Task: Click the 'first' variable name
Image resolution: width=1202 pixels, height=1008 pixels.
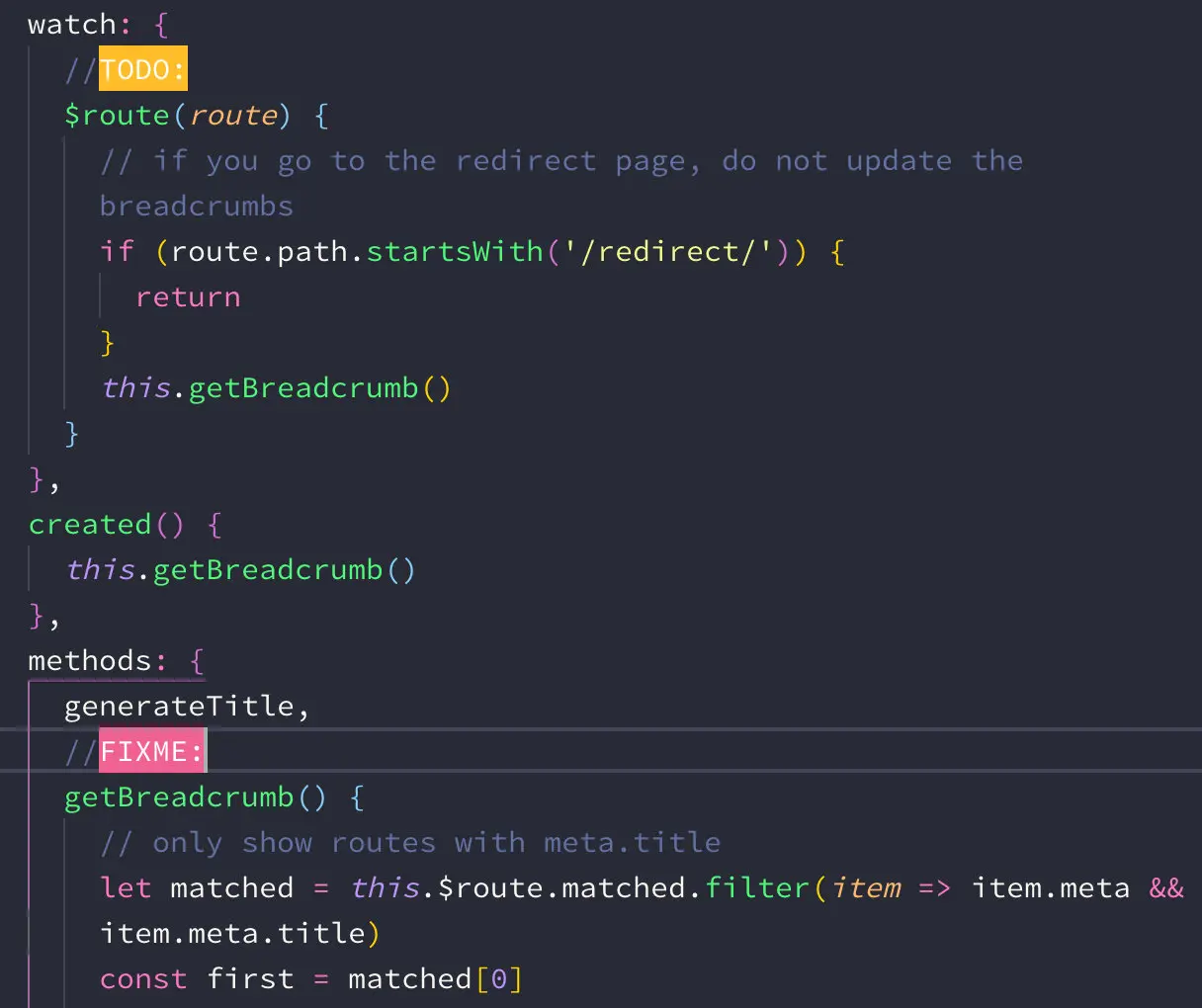Action: 250,979
